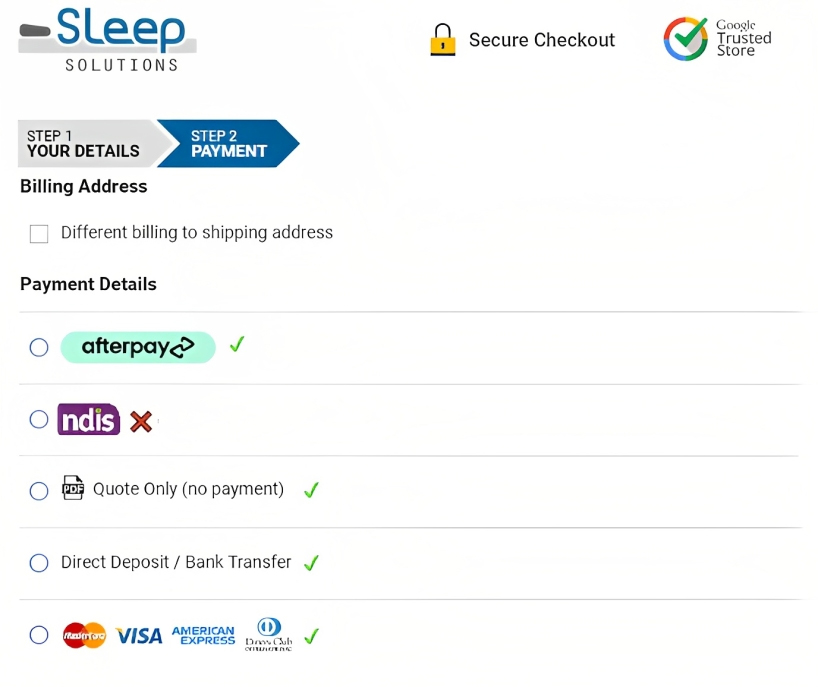Click the NDIS payment logo
The width and height of the screenshot is (818, 687).
click(x=89, y=420)
